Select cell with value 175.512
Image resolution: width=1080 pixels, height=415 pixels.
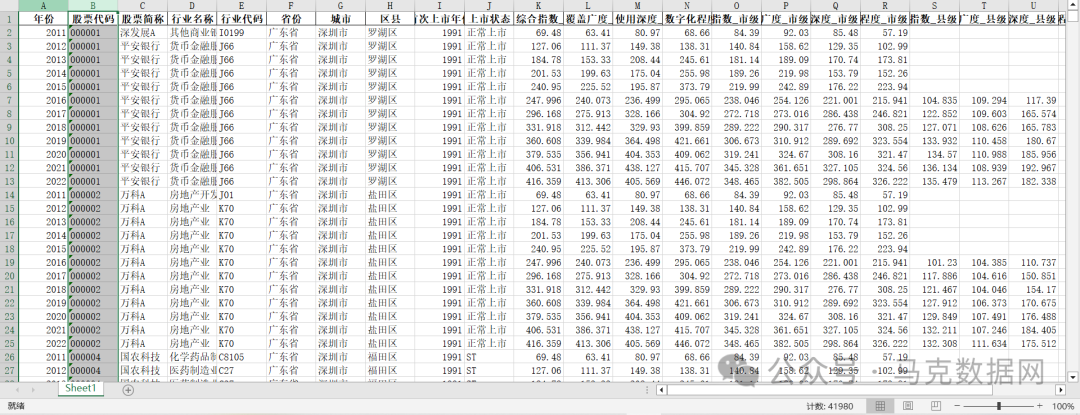(x=1033, y=344)
